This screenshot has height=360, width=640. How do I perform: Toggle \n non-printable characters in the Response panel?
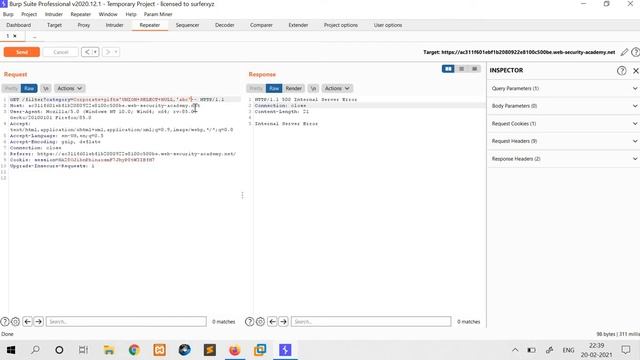pyautogui.click(x=313, y=88)
